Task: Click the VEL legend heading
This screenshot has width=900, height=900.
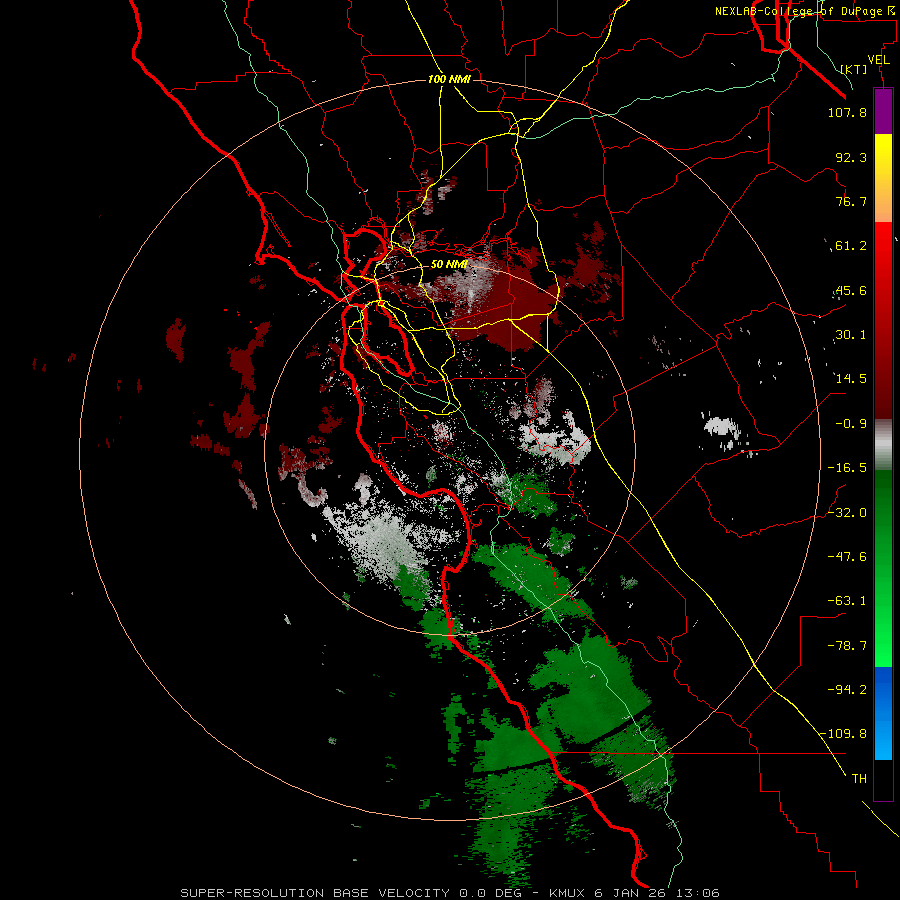Action: (x=878, y=60)
